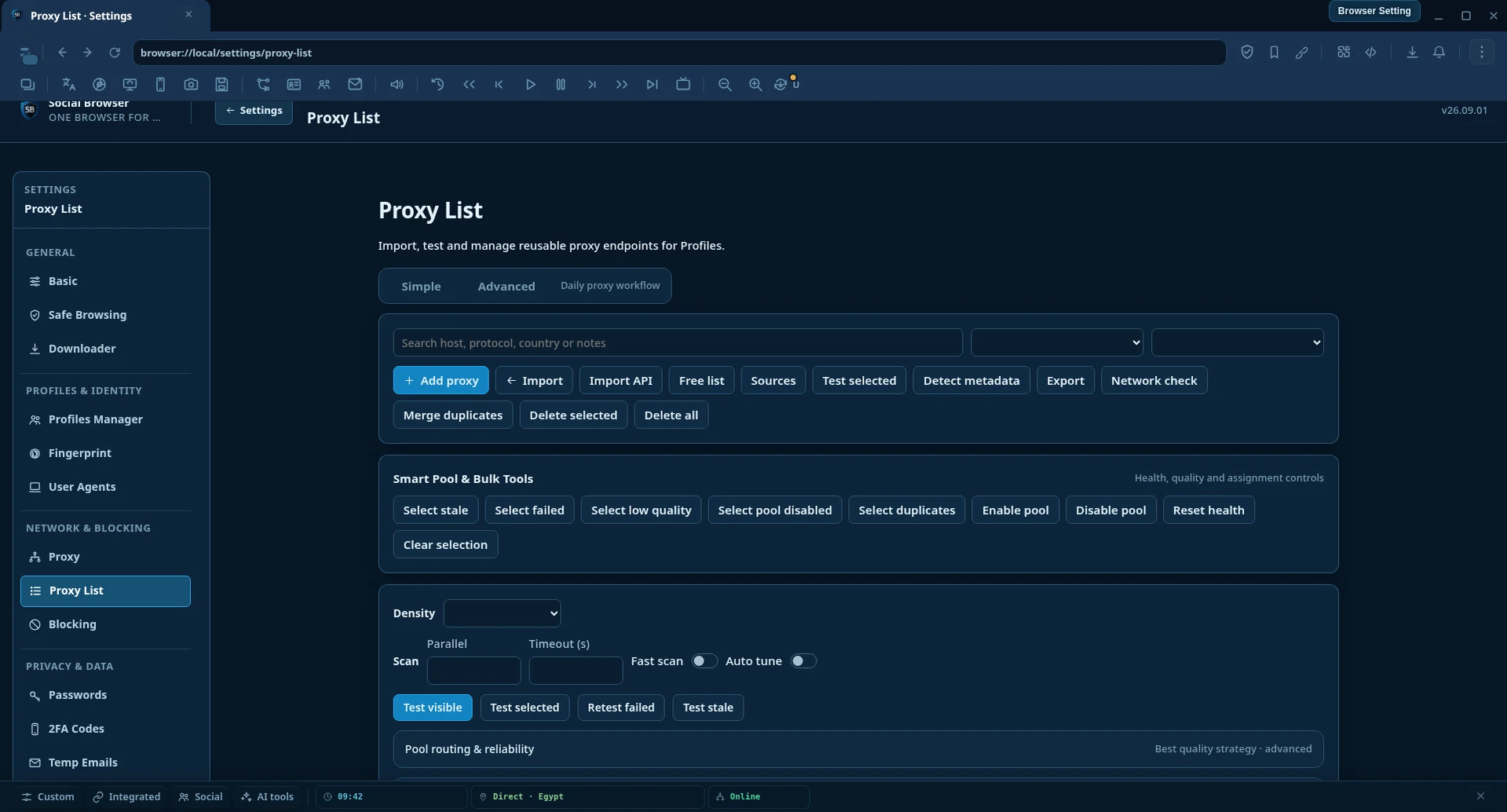Click the Merge duplicates button
This screenshot has height=812, width=1507.
[452, 415]
